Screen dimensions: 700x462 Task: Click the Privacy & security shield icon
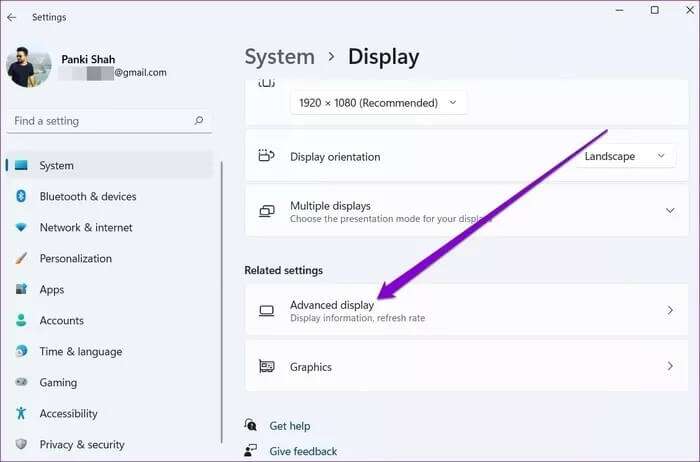click(x=20, y=445)
